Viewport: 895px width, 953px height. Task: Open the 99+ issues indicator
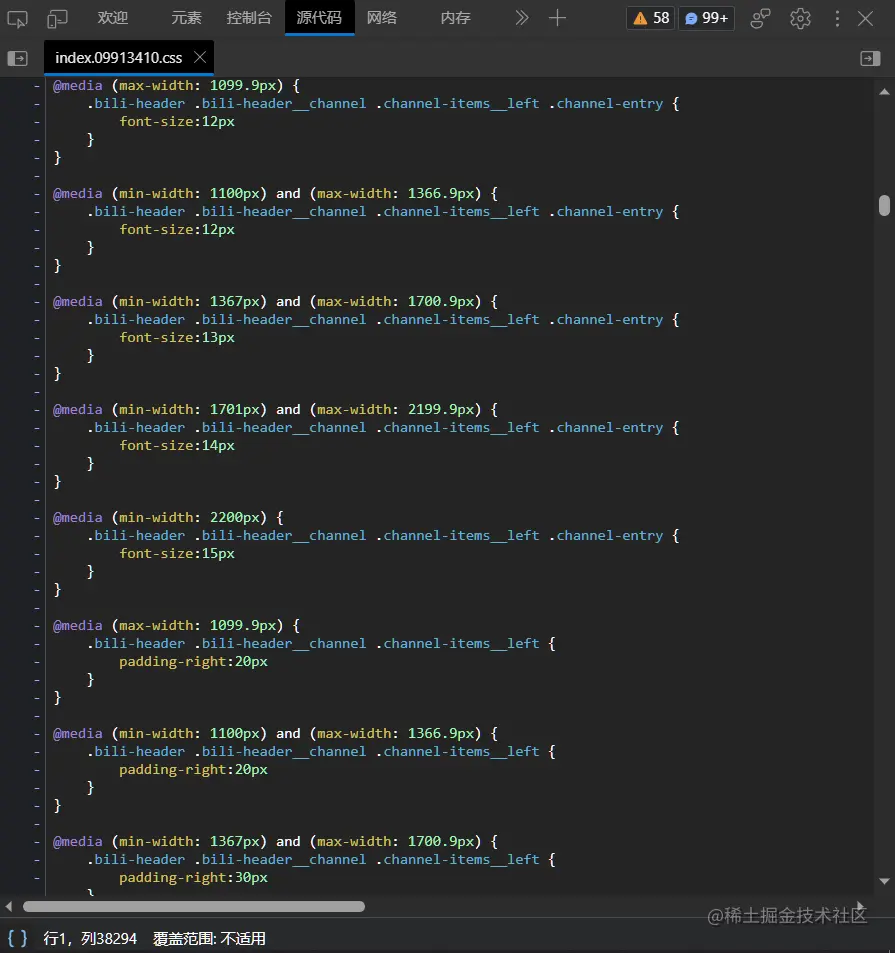pos(707,18)
